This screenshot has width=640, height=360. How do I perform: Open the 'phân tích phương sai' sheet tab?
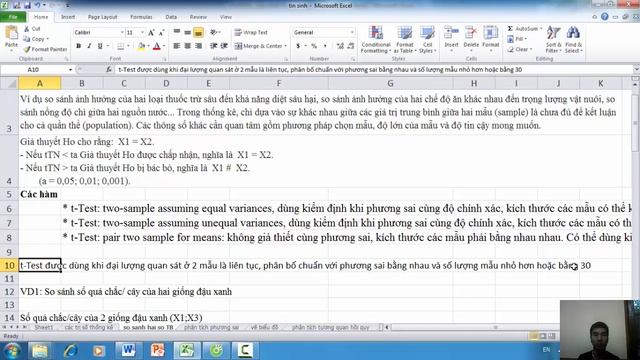coord(211,327)
